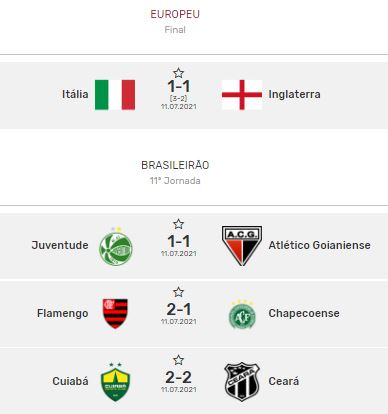This screenshot has height=414, width=388.
Task: Select the Chapecoense club crest
Action: pos(242,314)
